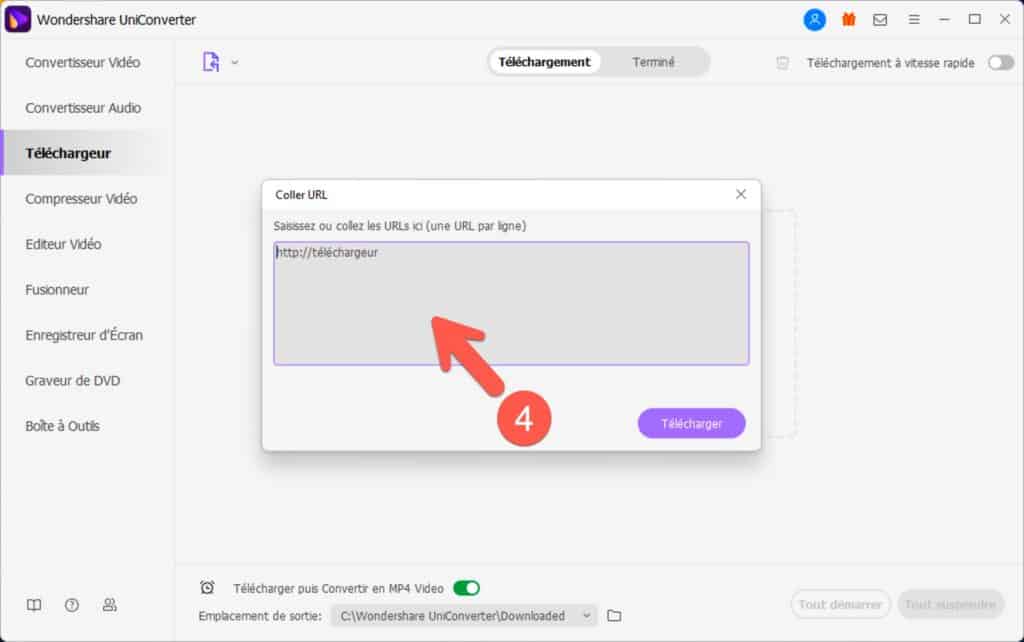Open the user account profile icon

[x=814, y=20]
